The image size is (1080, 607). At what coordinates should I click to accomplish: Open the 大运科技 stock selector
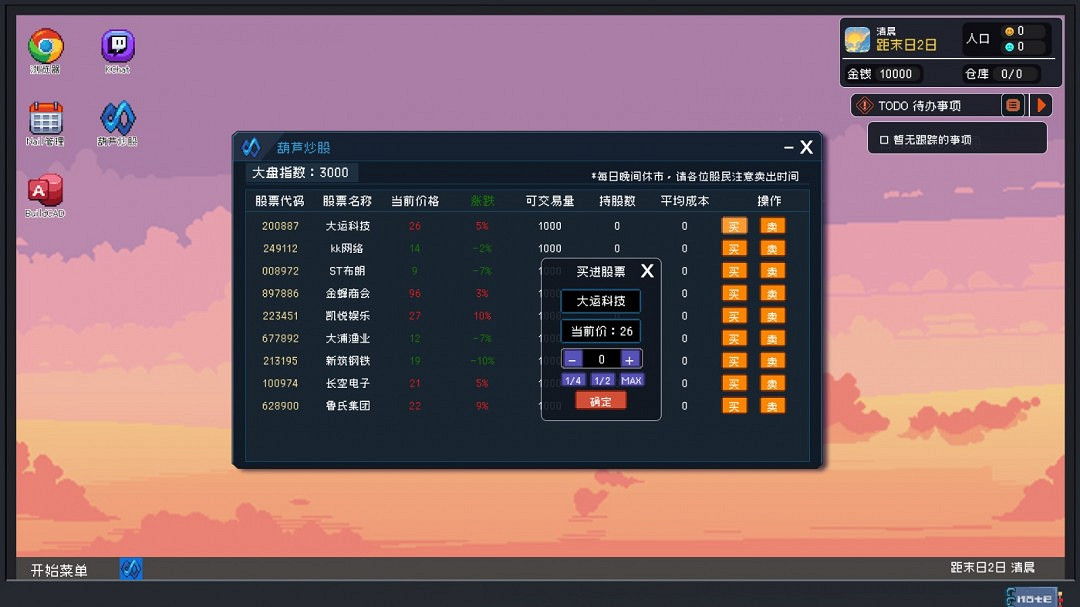[x=599, y=301]
